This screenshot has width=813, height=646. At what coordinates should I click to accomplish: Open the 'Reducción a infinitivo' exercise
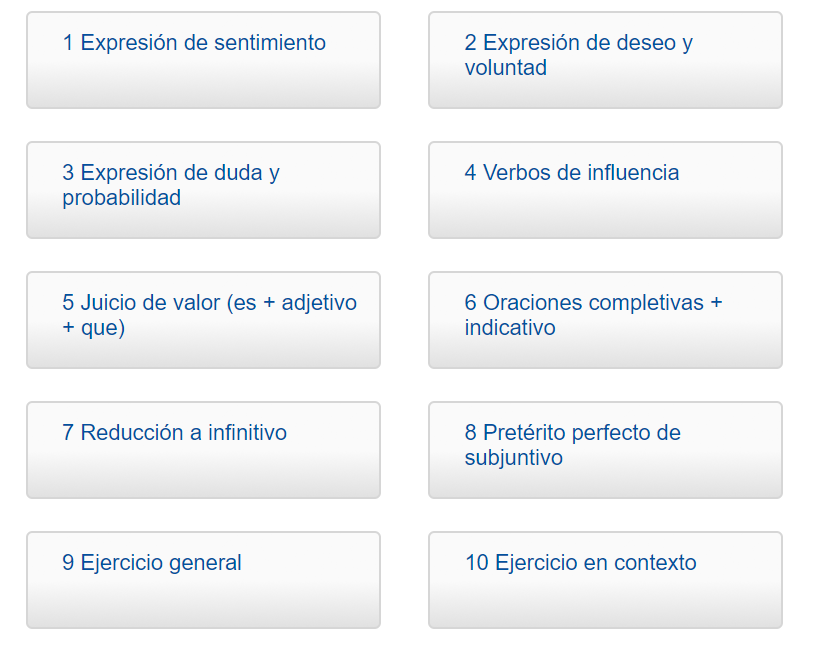[x=174, y=433]
